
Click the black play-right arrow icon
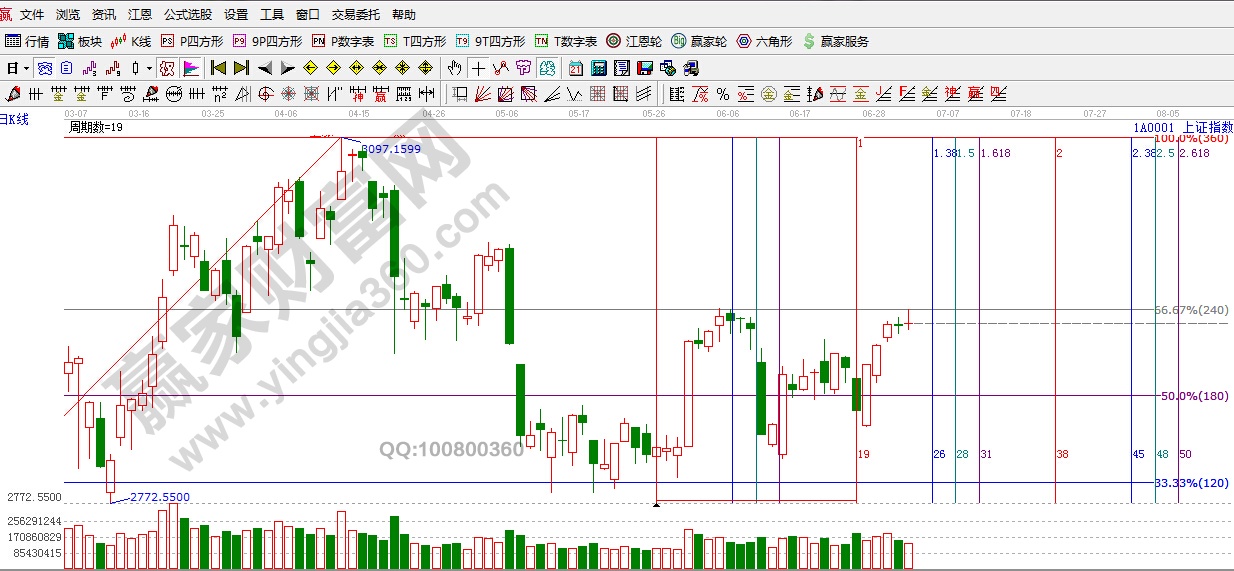point(287,69)
